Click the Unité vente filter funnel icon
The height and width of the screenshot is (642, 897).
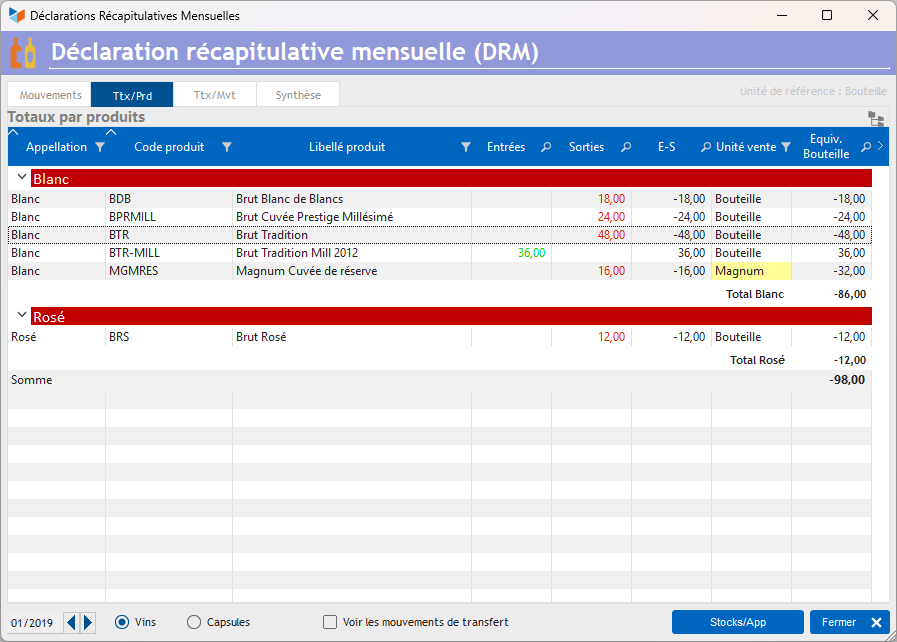point(786,148)
